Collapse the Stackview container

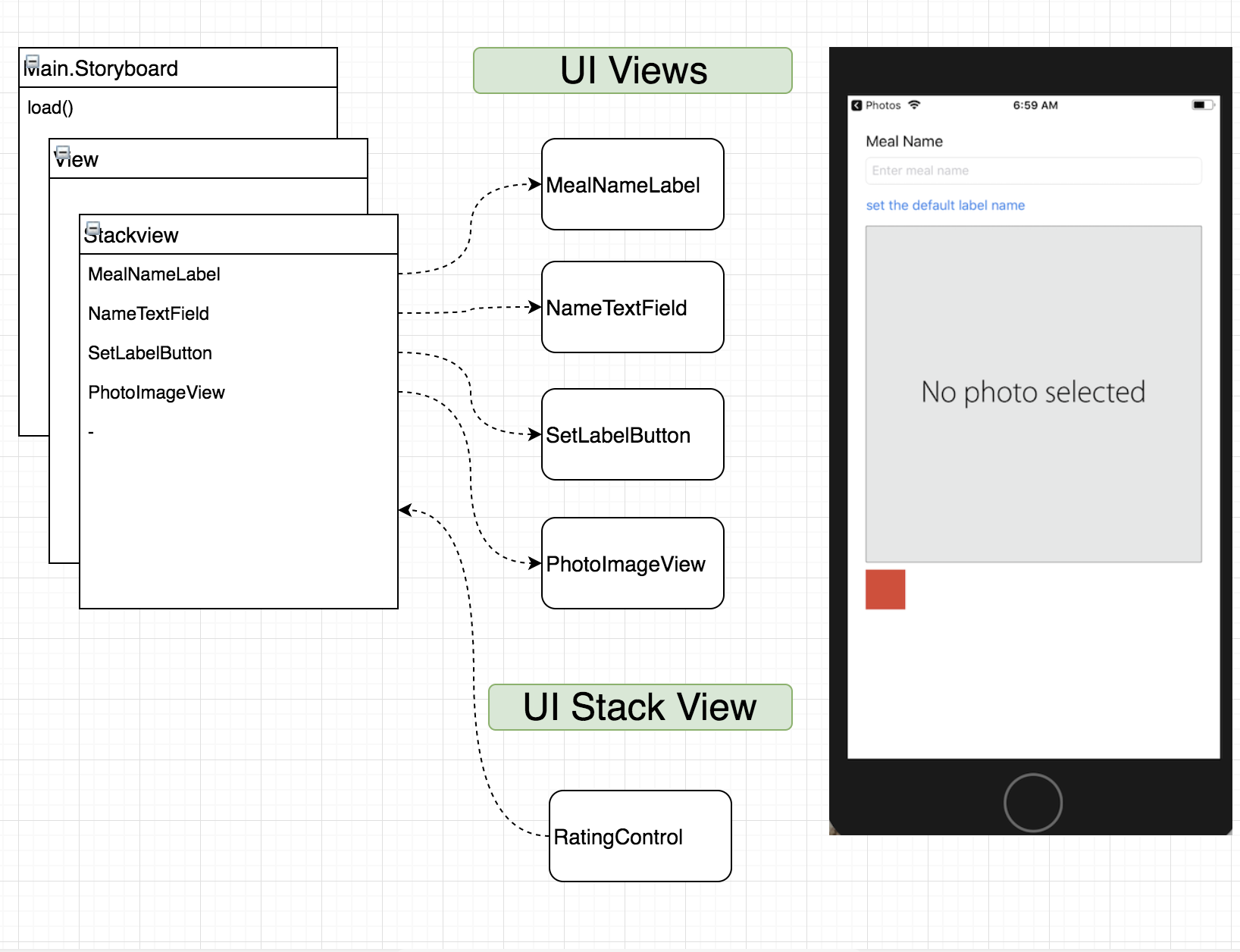click(x=93, y=228)
